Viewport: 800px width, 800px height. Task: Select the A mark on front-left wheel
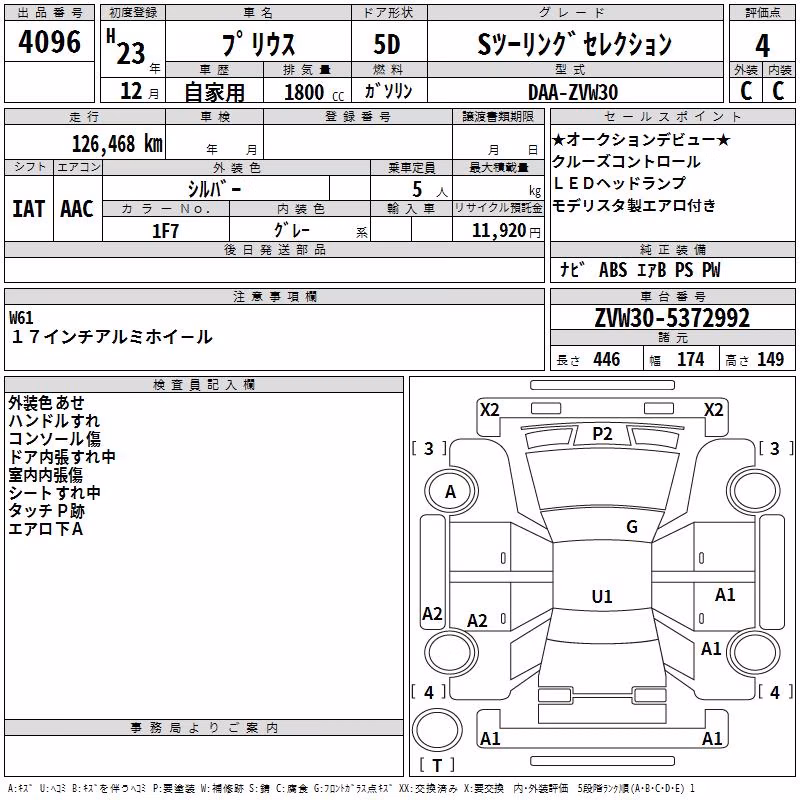(450, 491)
